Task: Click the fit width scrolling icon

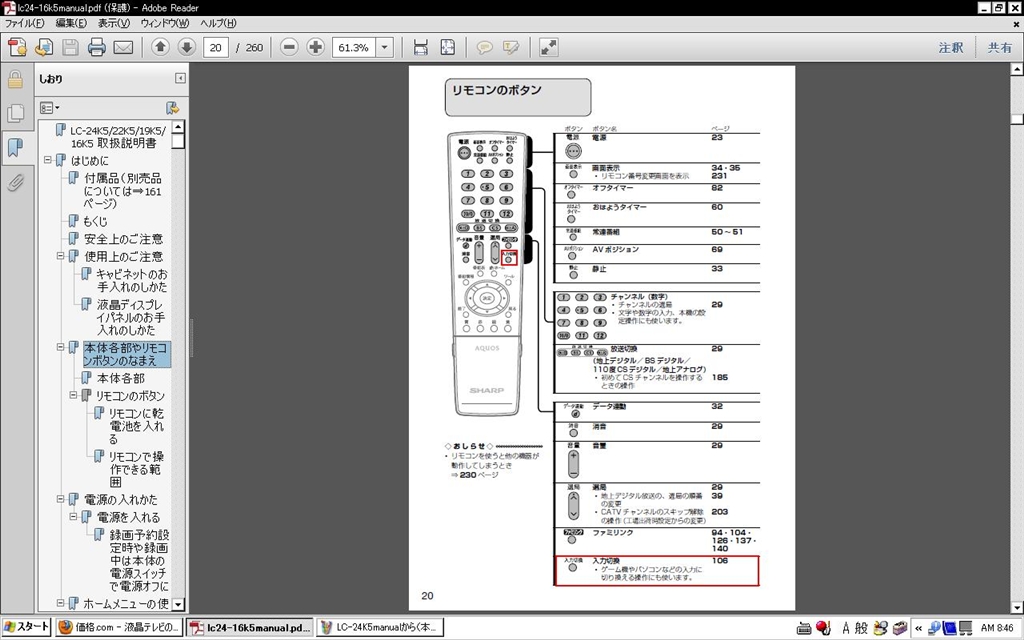Action: pos(421,47)
